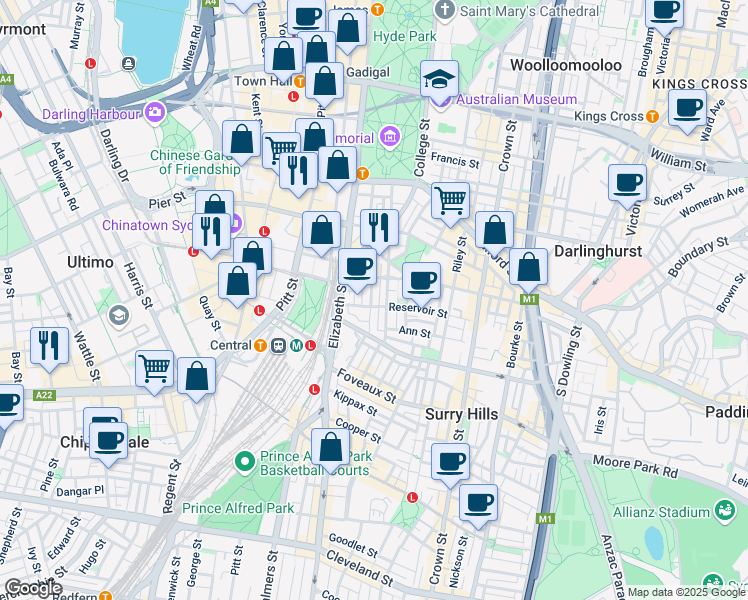The width and height of the screenshot is (748, 600).
Task: Select the train icon at Central station
Action: (279, 345)
